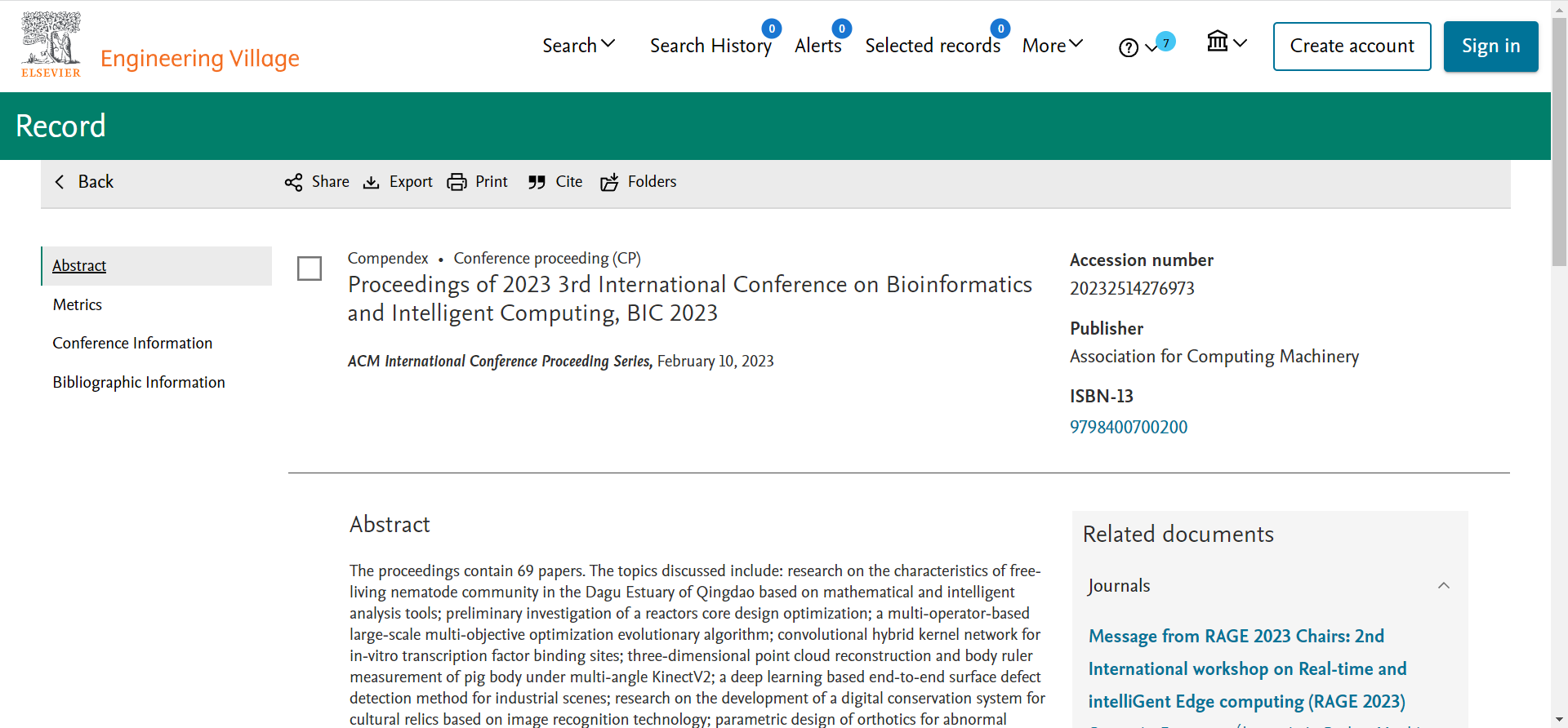Select Folders label in toolbar

652,182
